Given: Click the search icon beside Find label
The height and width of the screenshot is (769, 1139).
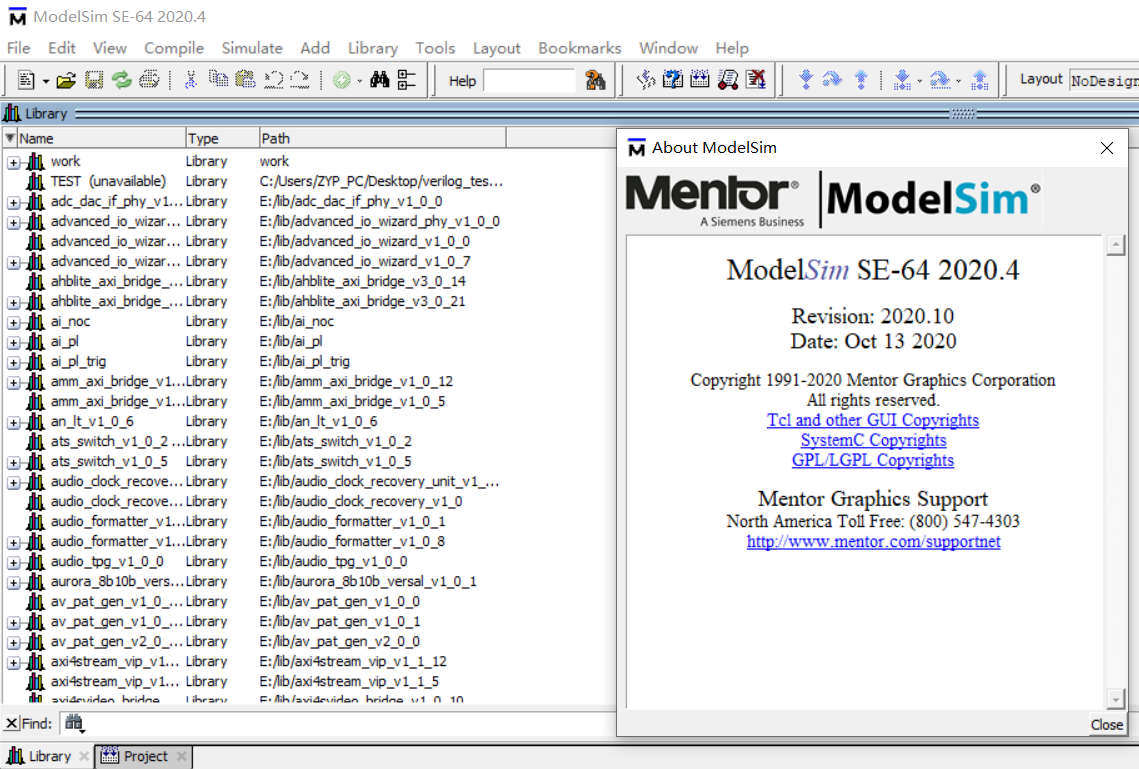Looking at the screenshot, I should coord(74,723).
